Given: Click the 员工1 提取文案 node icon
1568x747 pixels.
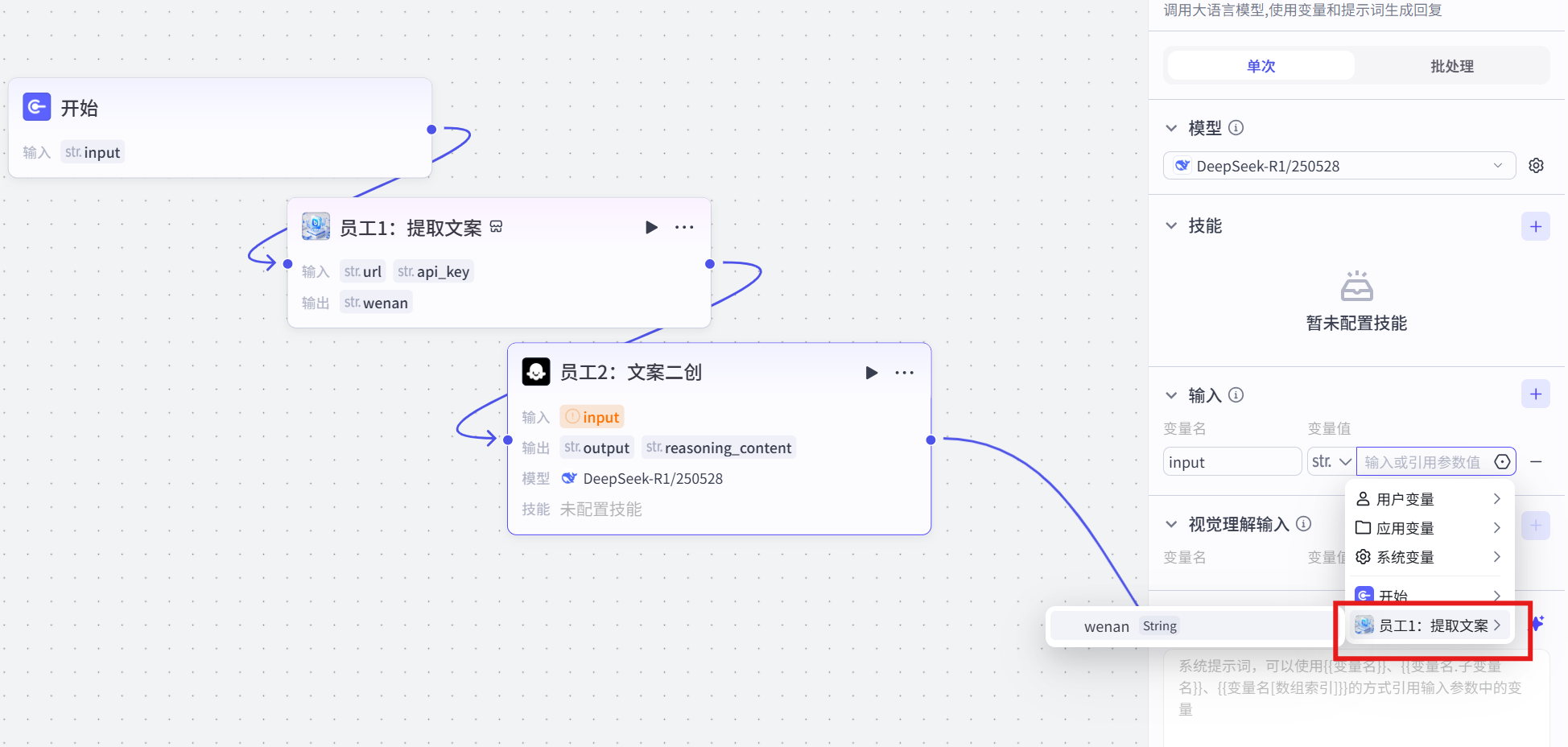Looking at the screenshot, I should [316, 227].
